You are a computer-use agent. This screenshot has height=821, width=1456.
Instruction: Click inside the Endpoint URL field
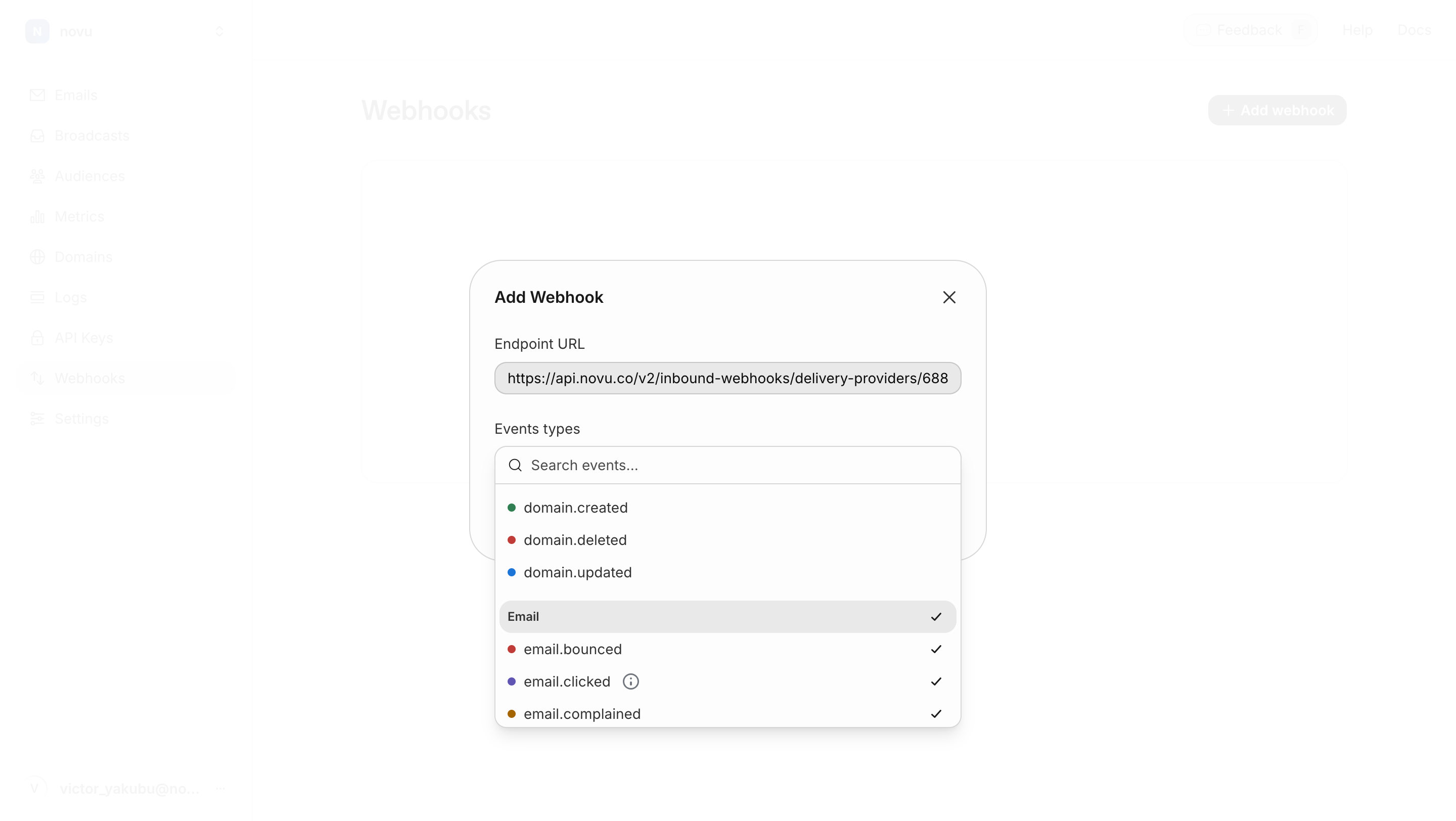tap(727, 378)
